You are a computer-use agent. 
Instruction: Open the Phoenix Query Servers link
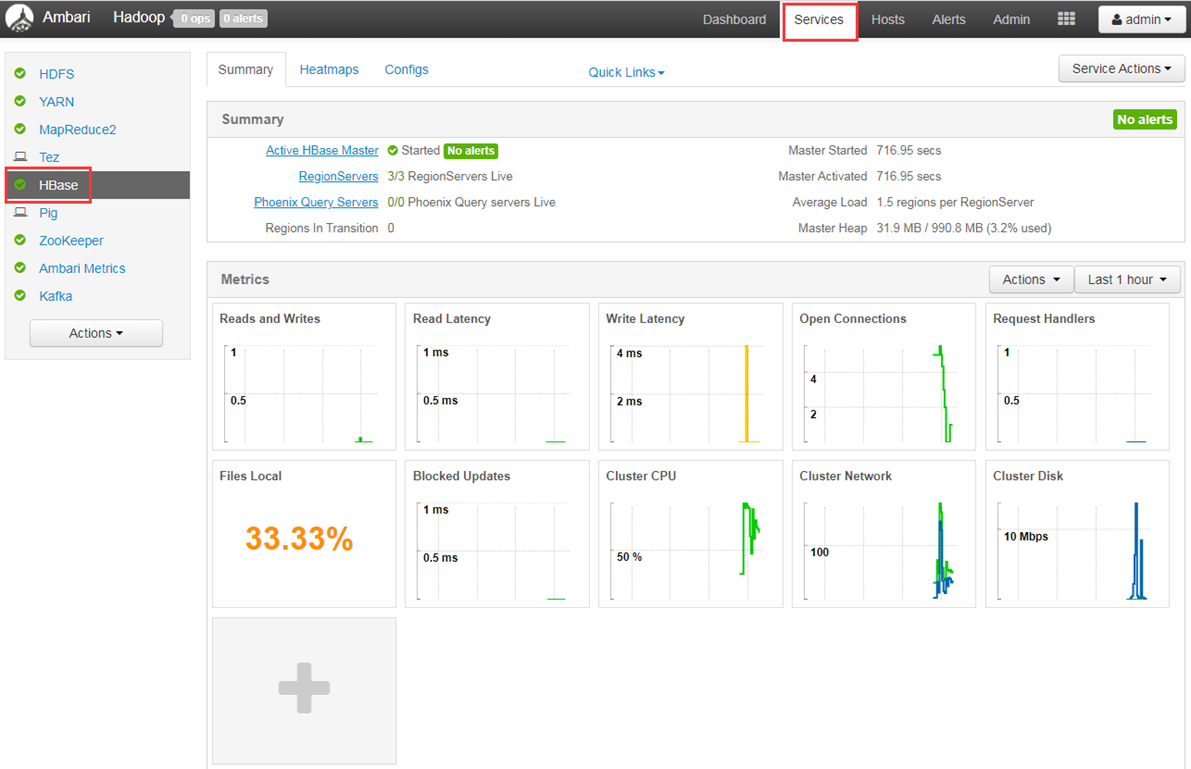point(316,202)
